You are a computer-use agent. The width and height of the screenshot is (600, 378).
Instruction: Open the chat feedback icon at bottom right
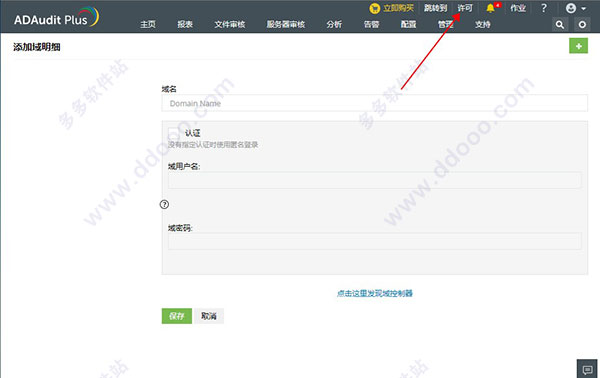pos(587,369)
